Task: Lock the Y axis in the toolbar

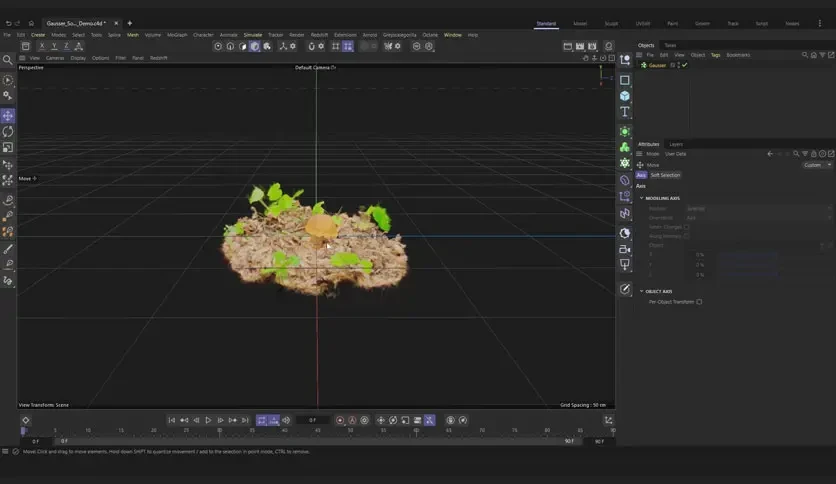Action: click(x=54, y=46)
